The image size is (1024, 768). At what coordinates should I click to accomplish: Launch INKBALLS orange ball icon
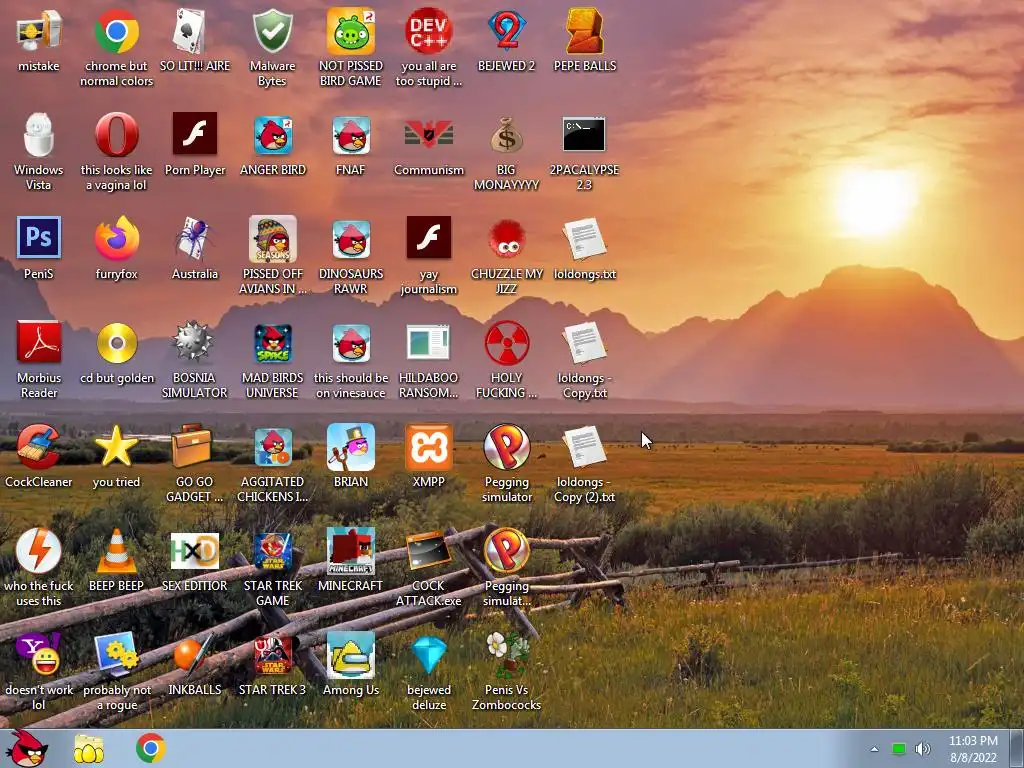tap(195, 654)
